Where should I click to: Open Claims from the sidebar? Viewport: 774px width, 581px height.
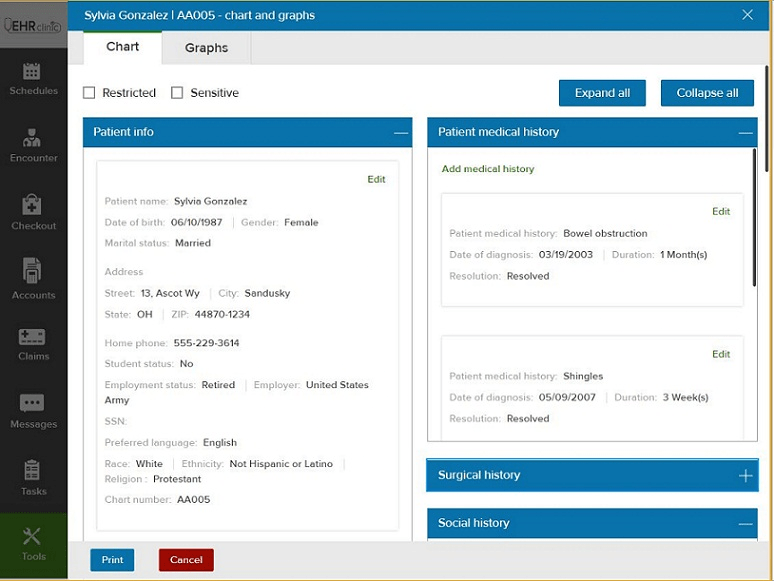32,338
